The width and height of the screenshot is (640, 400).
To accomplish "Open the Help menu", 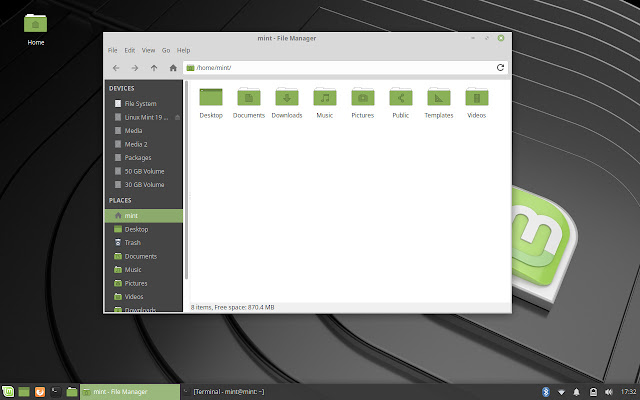I will tap(183, 50).
